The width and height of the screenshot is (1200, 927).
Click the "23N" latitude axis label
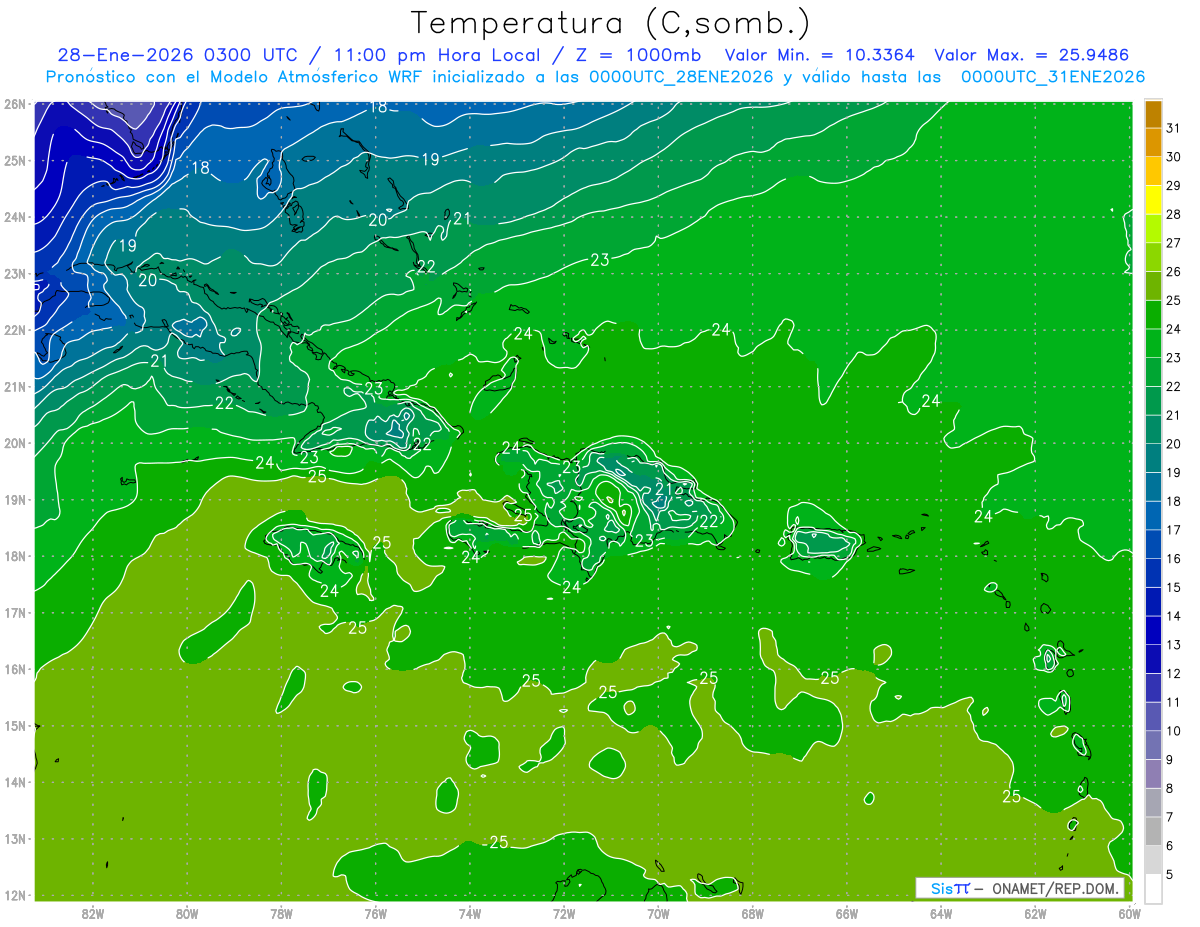tap(14, 273)
